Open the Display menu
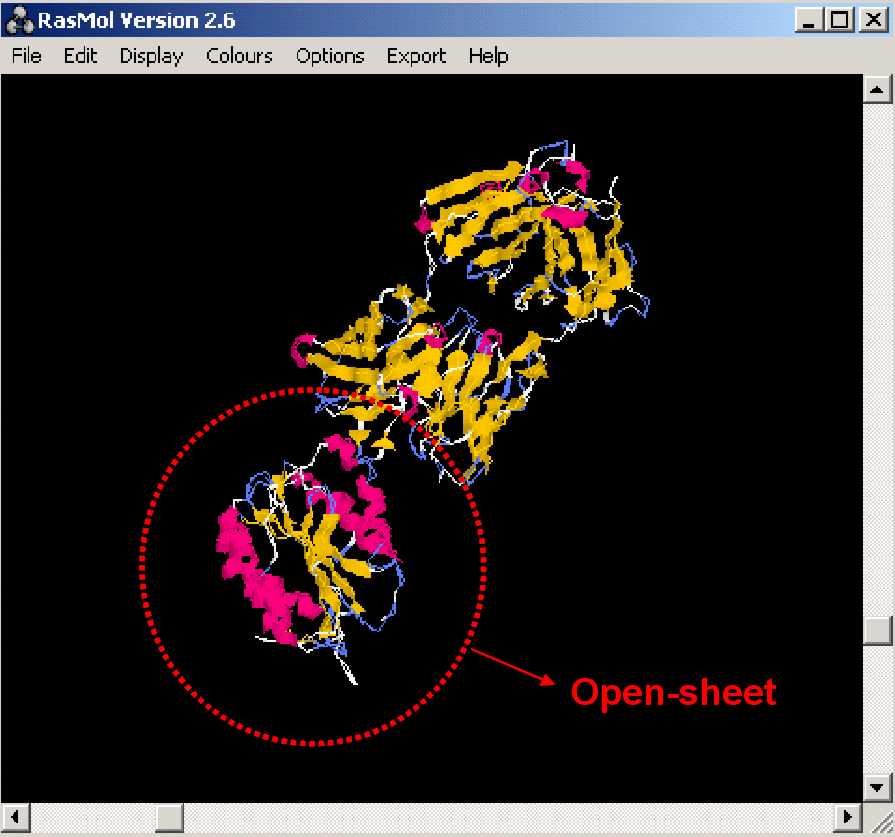895x837 pixels. [x=151, y=56]
